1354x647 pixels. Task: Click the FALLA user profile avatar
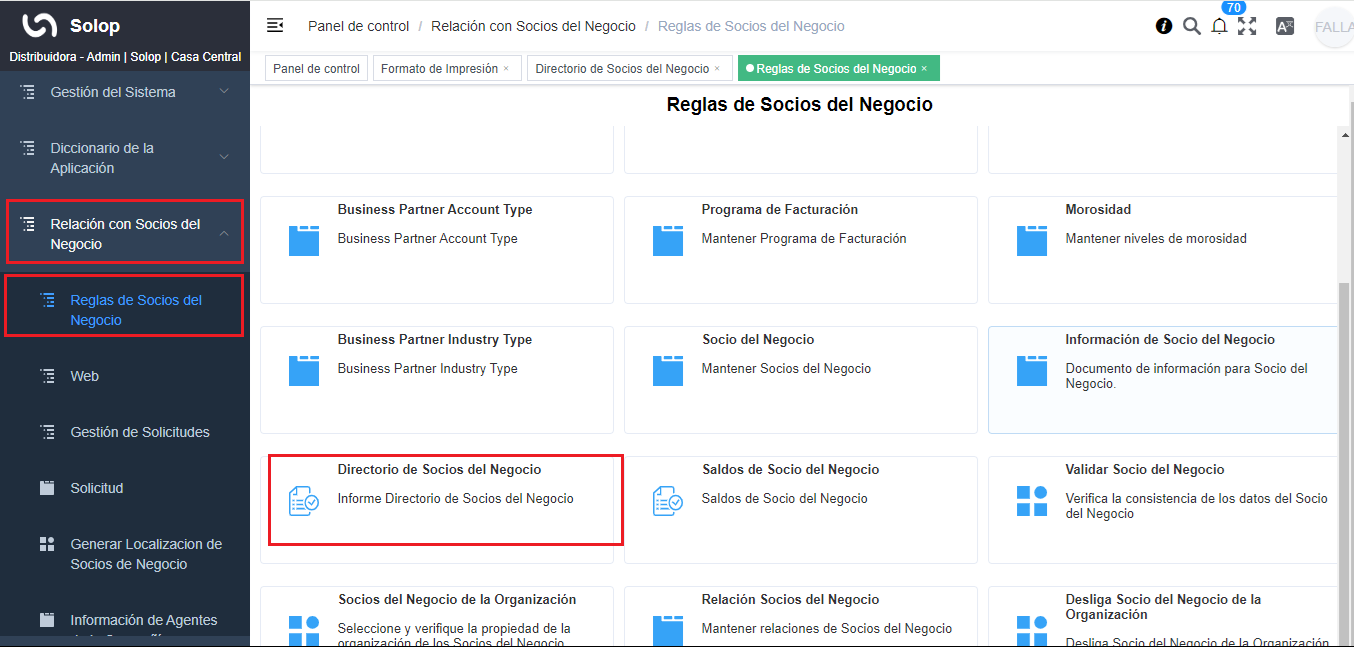point(1334,26)
